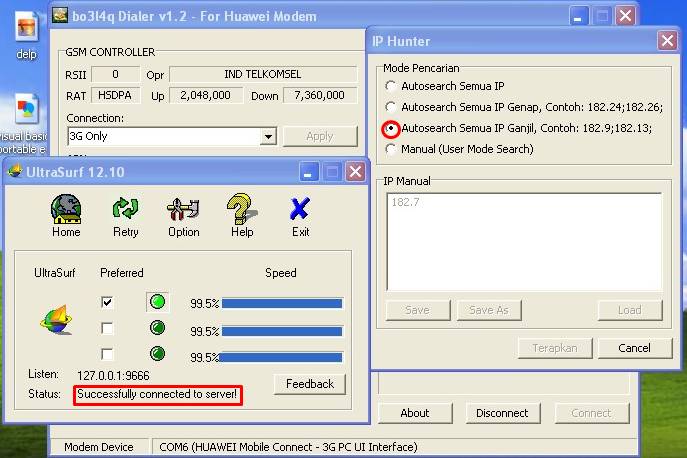This screenshot has width=687, height=458.
Task: Click the Modem Device status bar label
Action: point(99,447)
